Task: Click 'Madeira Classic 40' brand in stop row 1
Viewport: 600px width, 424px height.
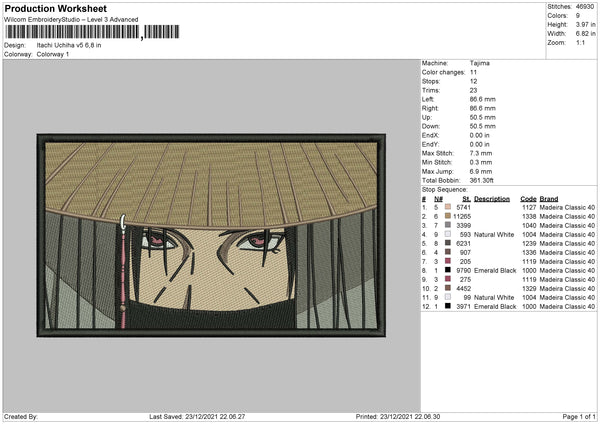Action: tap(567, 207)
